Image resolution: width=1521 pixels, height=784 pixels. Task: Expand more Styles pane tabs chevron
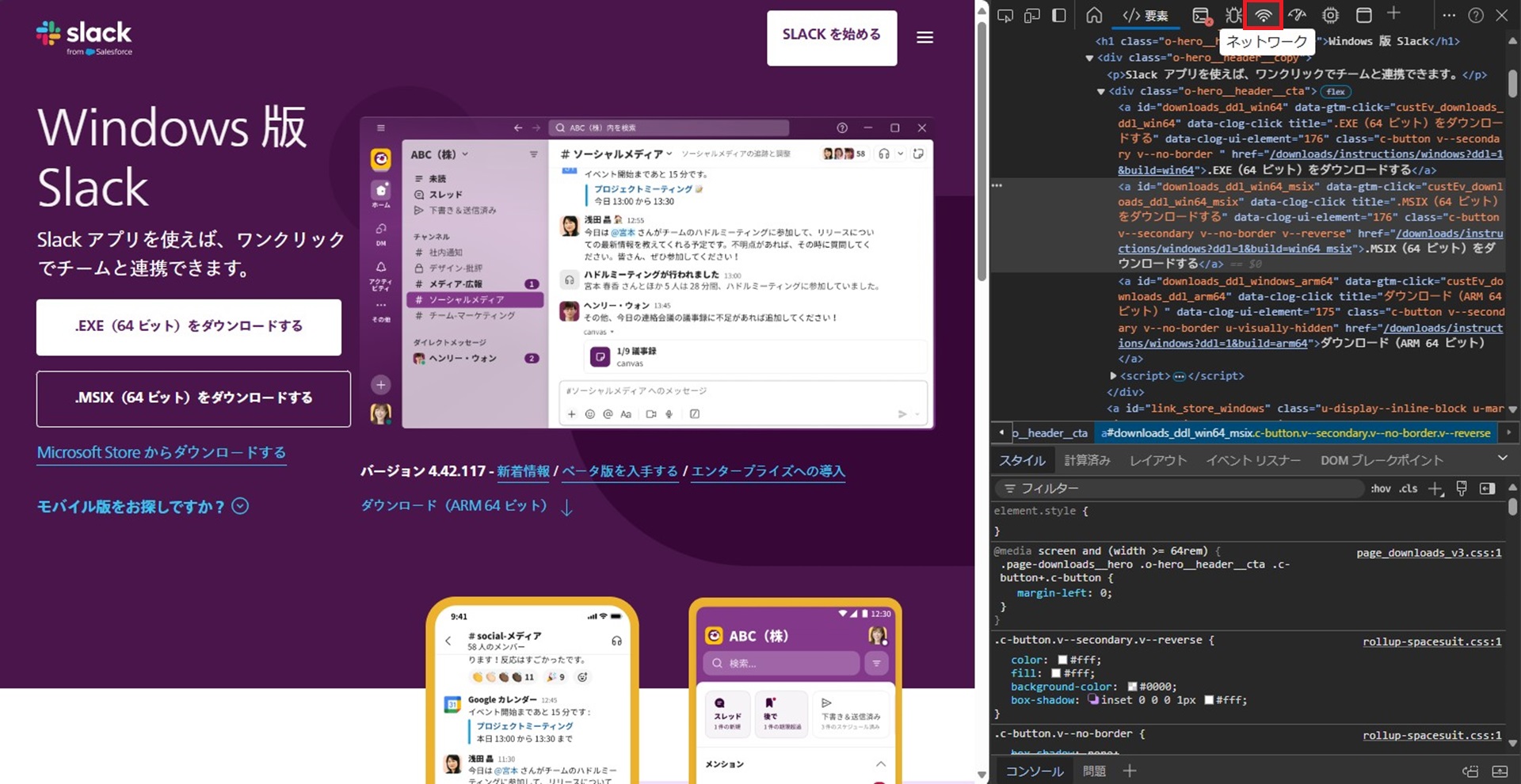pos(1502,459)
